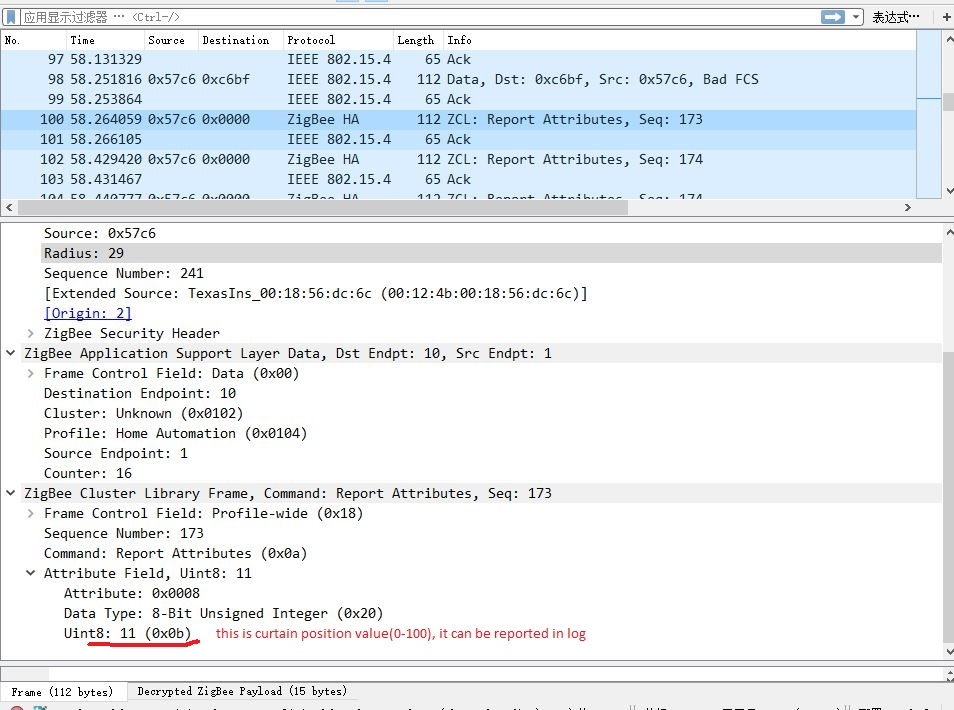This screenshot has height=710, width=954.
Task: Collapse the ZigBee Cluster Library Frame section
Action: pyautogui.click(x=10, y=493)
